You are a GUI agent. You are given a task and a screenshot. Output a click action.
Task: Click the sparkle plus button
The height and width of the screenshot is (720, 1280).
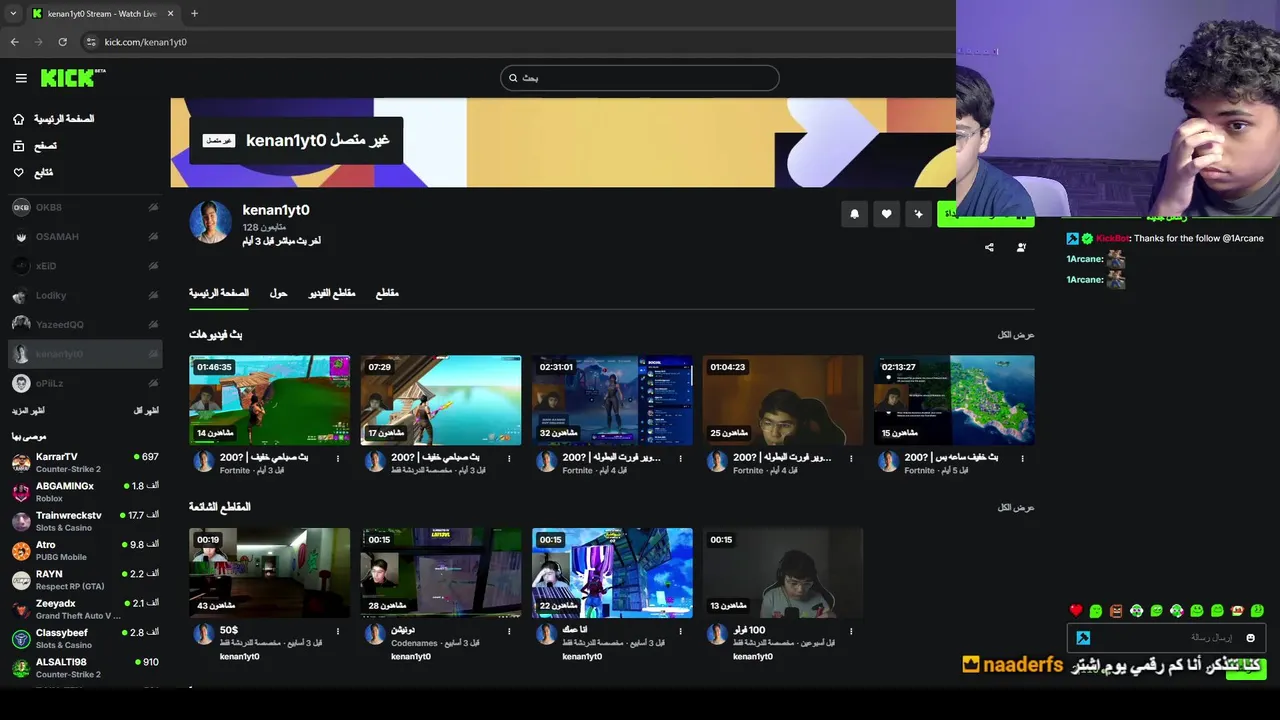tap(918, 214)
